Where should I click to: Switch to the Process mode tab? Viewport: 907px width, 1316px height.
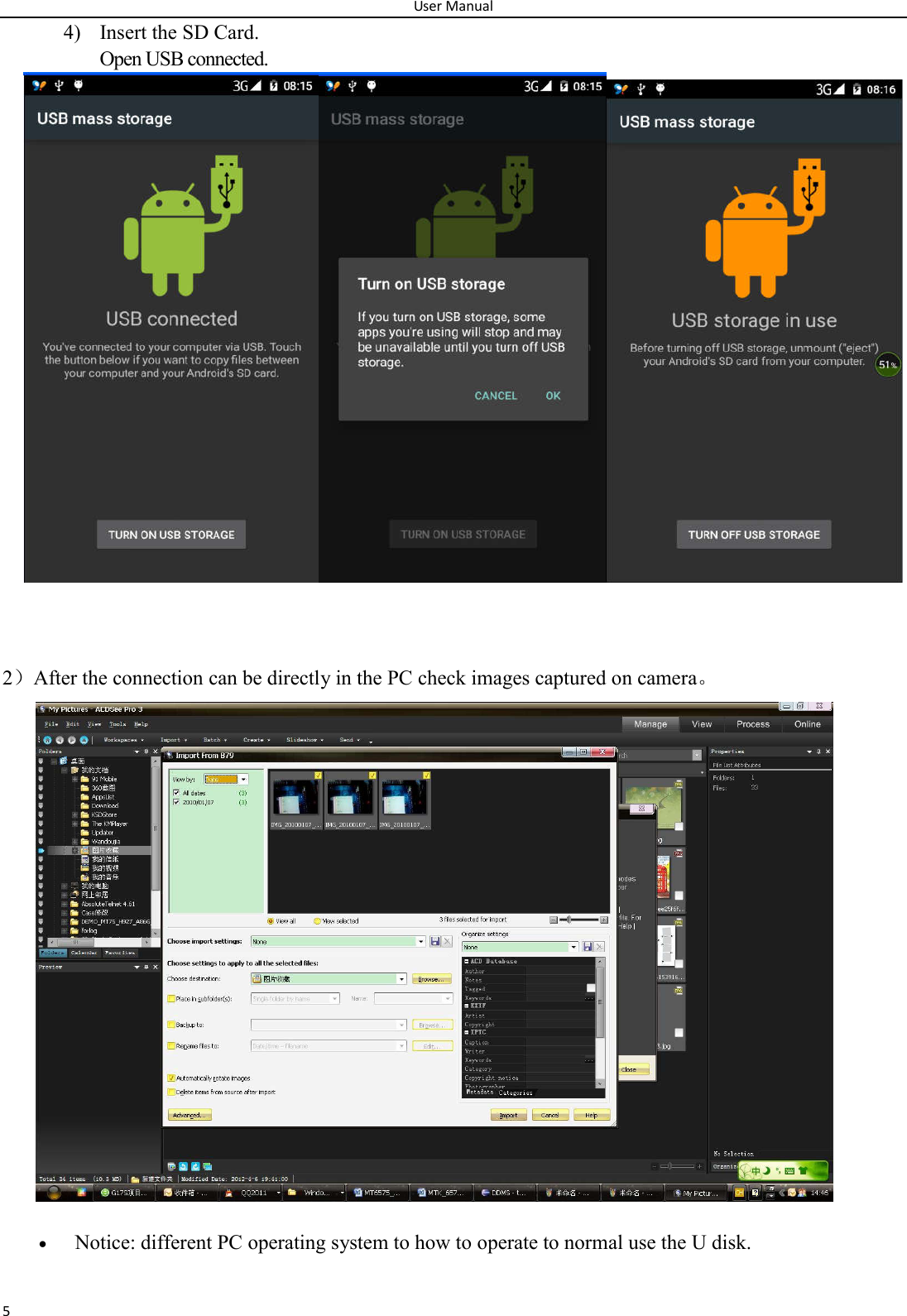pyautogui.click(x=753, y=724)
